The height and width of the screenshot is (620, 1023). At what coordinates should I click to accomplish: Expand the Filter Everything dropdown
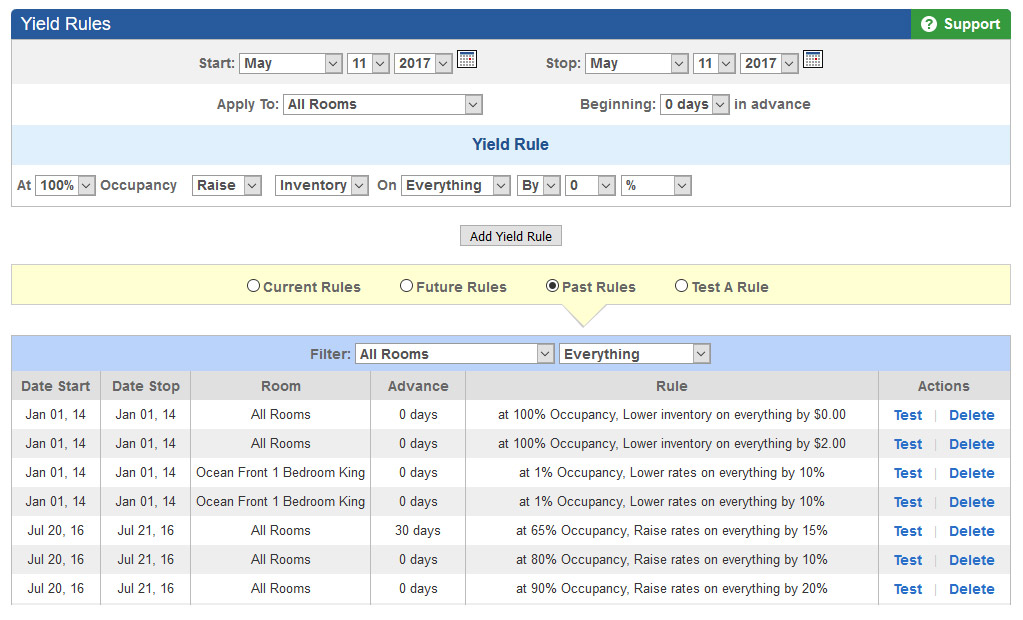(x=634, y=354)
